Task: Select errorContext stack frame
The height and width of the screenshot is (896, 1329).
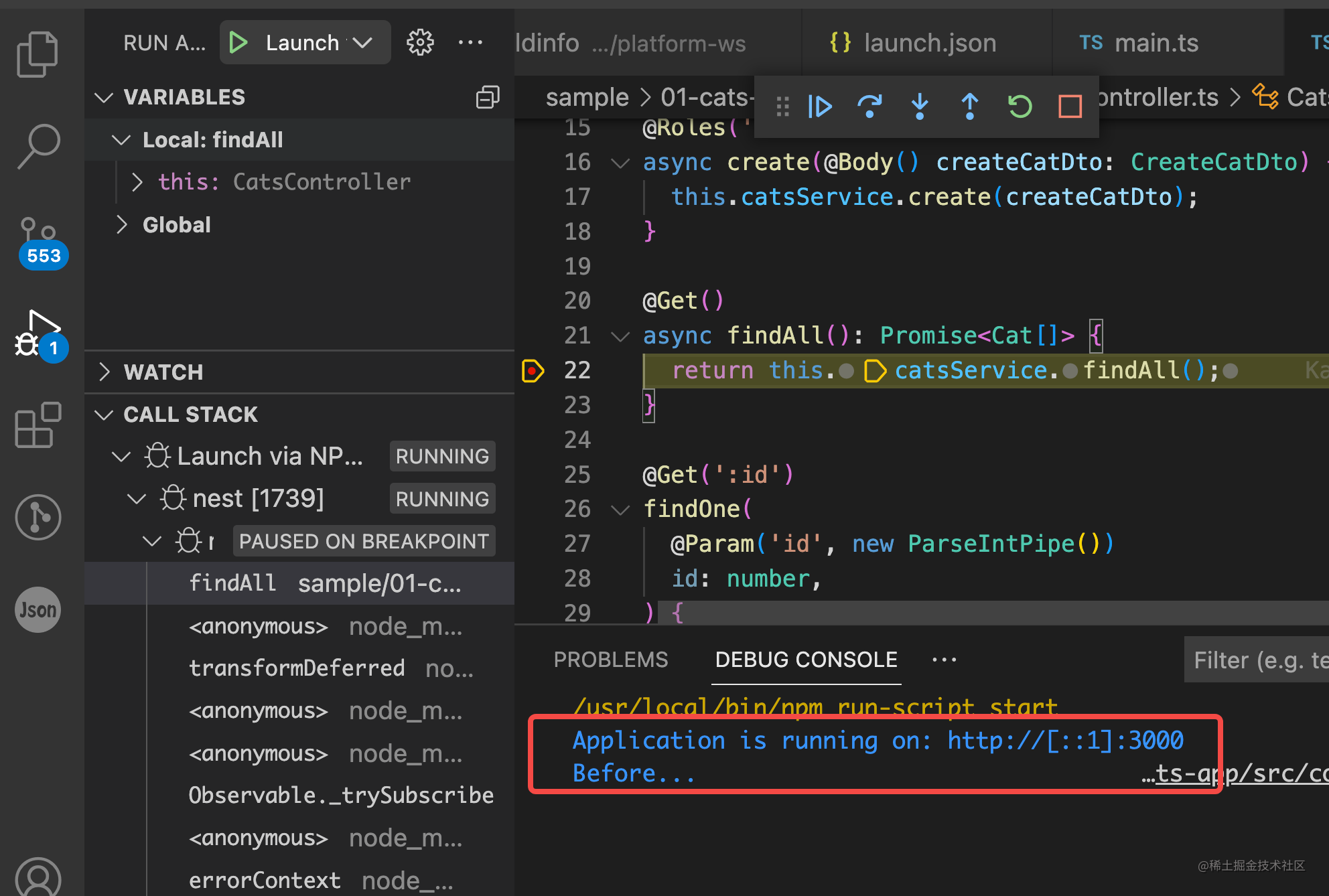Action: [x=299, y=880]
